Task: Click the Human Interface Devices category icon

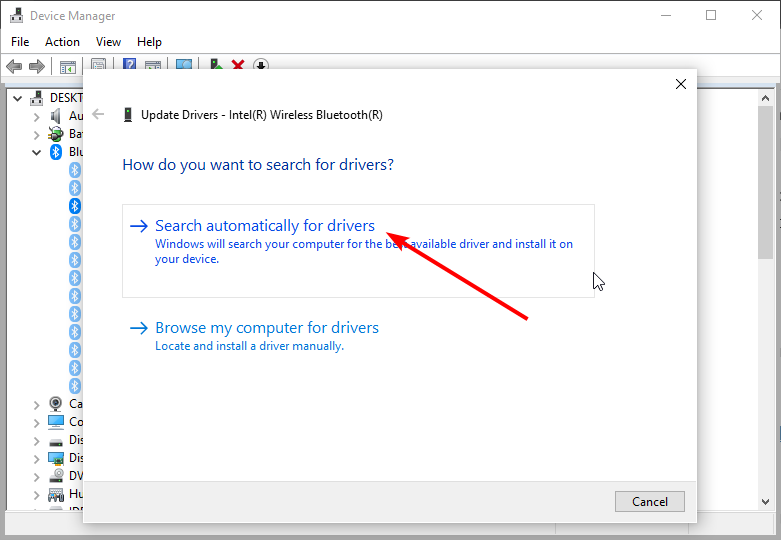Action: 56,494
